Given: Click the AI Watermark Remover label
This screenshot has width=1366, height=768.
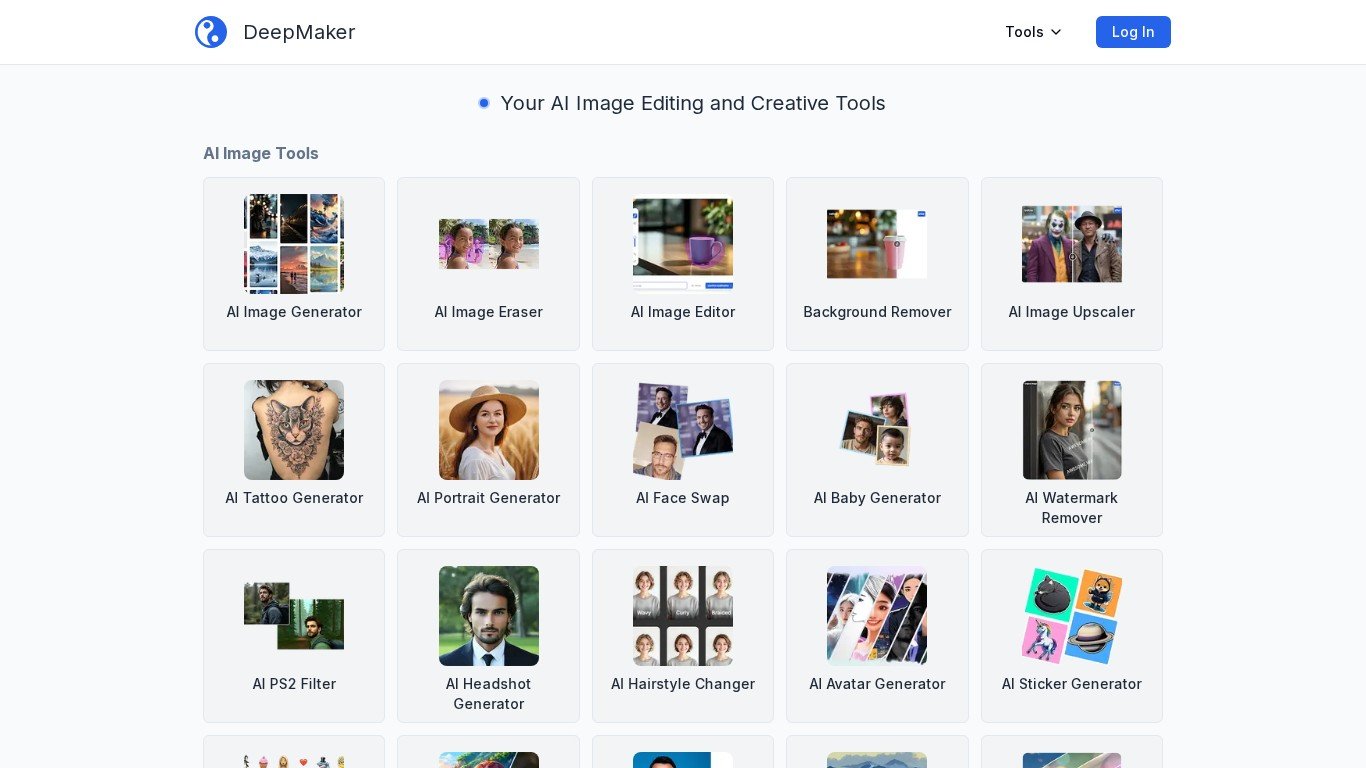Looking at the screenshot, I should click(x=1071, y=508).
